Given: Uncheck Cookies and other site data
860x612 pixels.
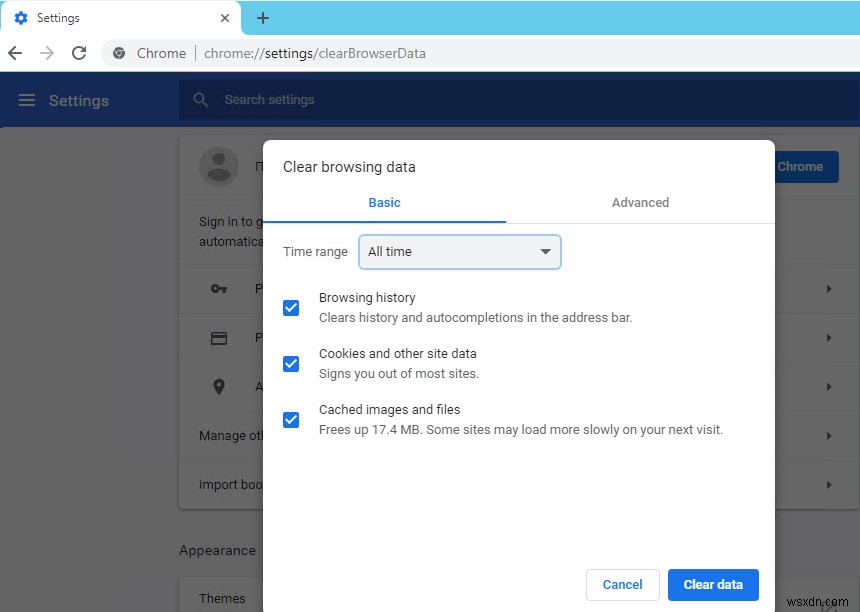Looking at the screenshot, I should 291,364.
